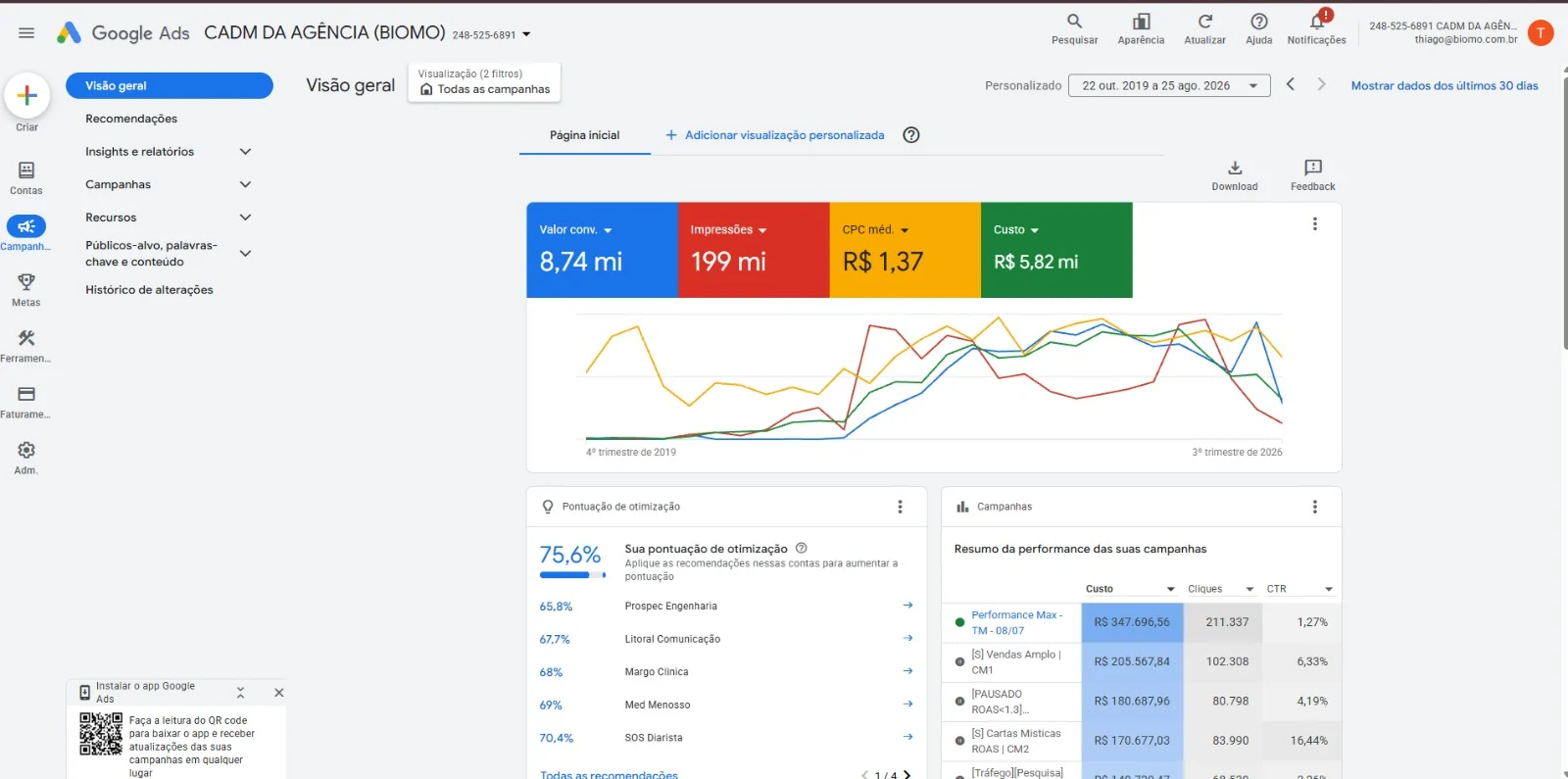Open the Feedback icon

point(1313,175)
